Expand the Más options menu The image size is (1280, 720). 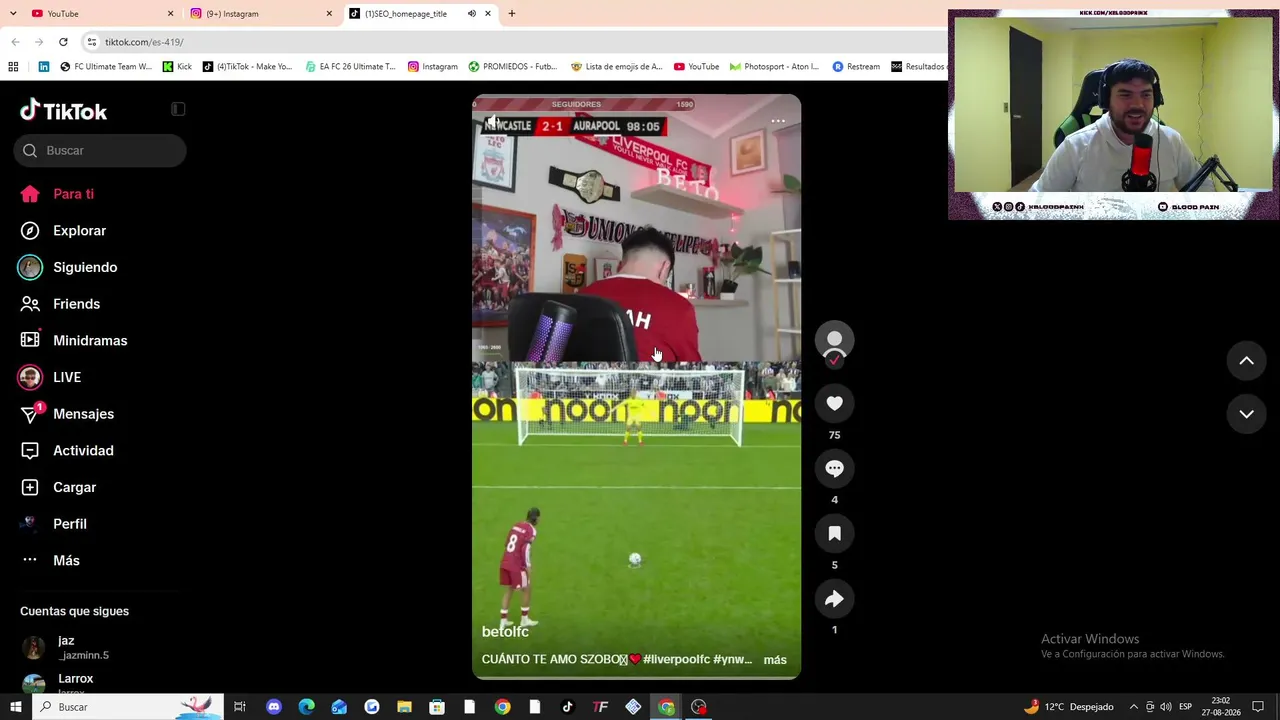(x=50, y=561)
